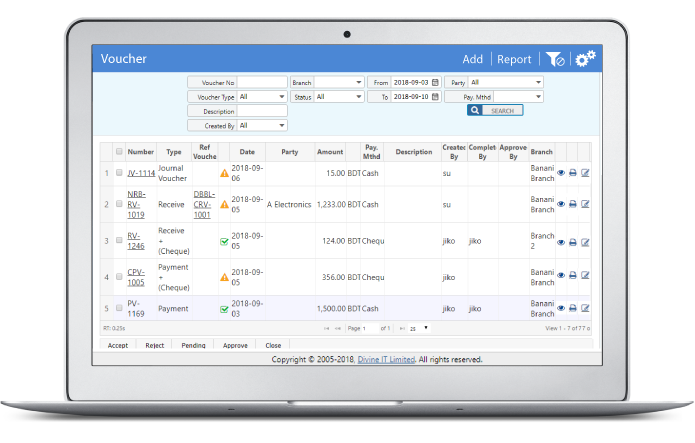Click Add in the header
Screen dimensions: 695x443
(472, 59)
